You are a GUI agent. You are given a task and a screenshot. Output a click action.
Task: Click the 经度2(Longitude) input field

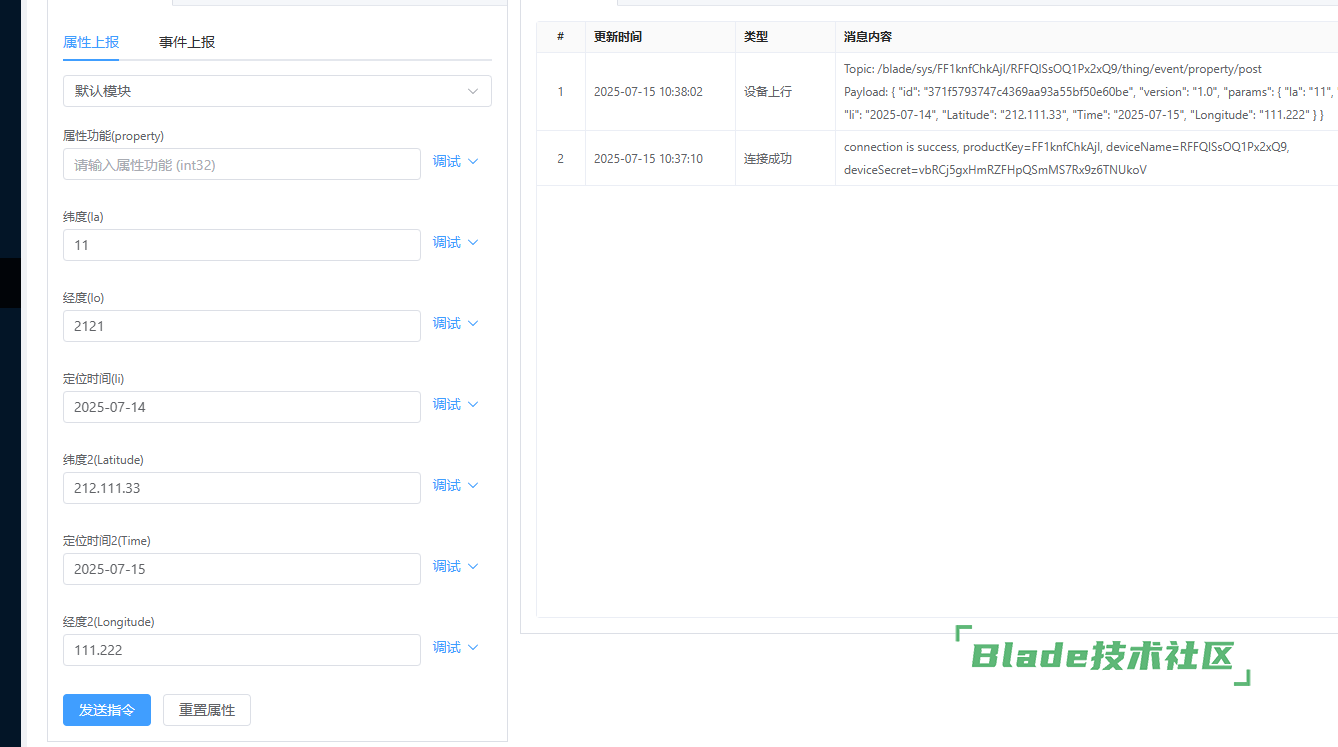(x=241, y=650)
